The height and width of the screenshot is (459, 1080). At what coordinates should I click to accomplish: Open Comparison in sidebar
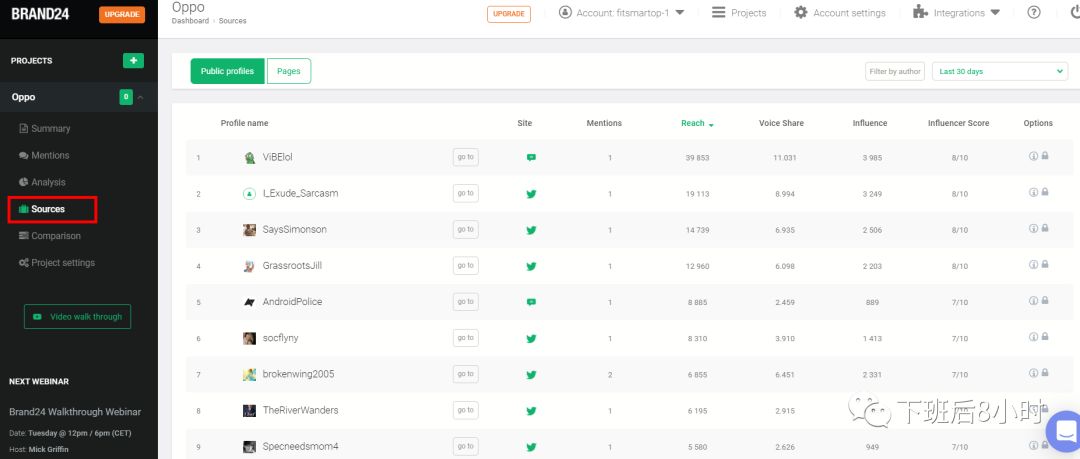coord(50,236)
